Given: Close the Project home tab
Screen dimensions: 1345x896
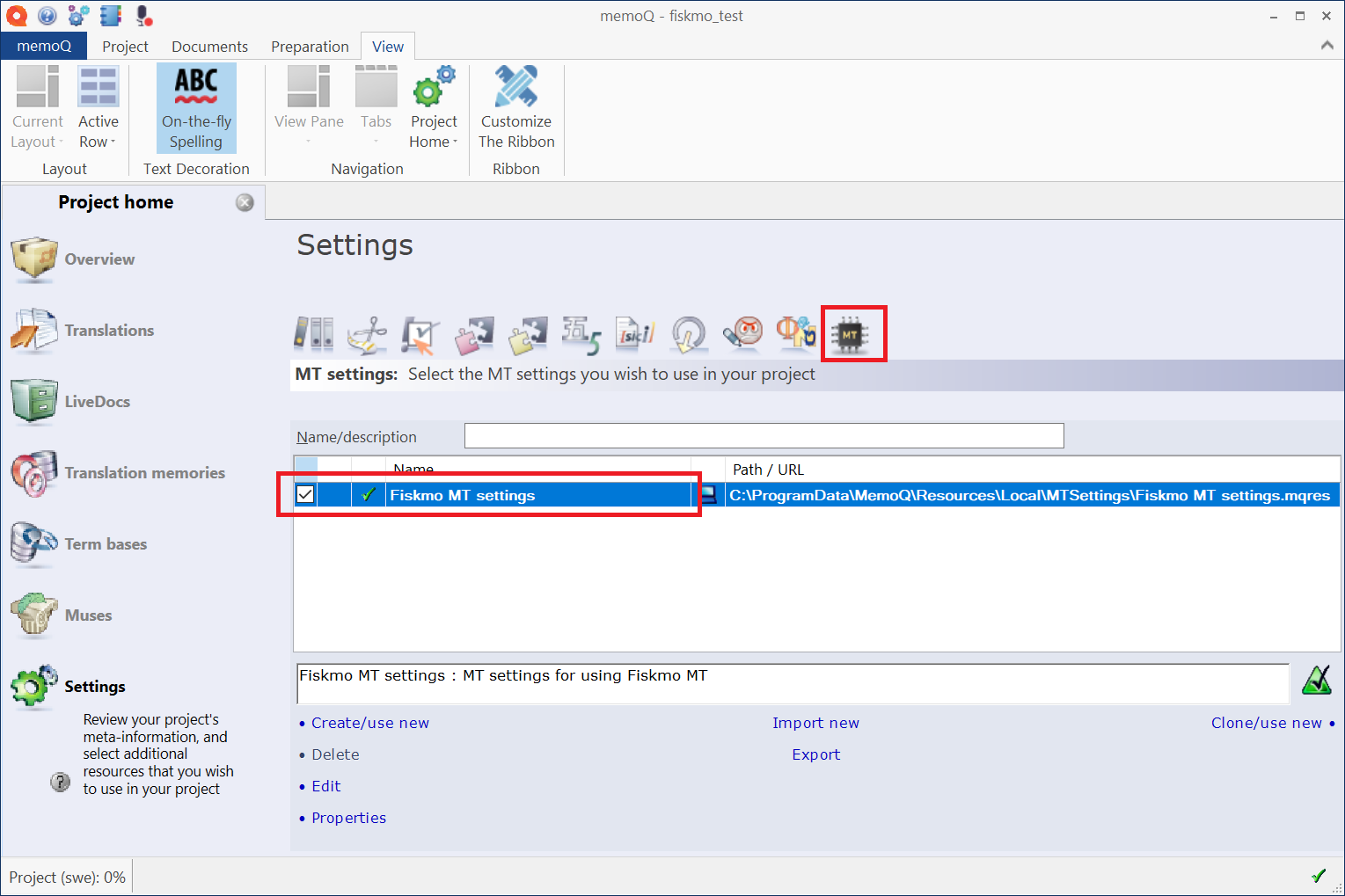Looking at the screenshot, I should [x=245, y=202].
